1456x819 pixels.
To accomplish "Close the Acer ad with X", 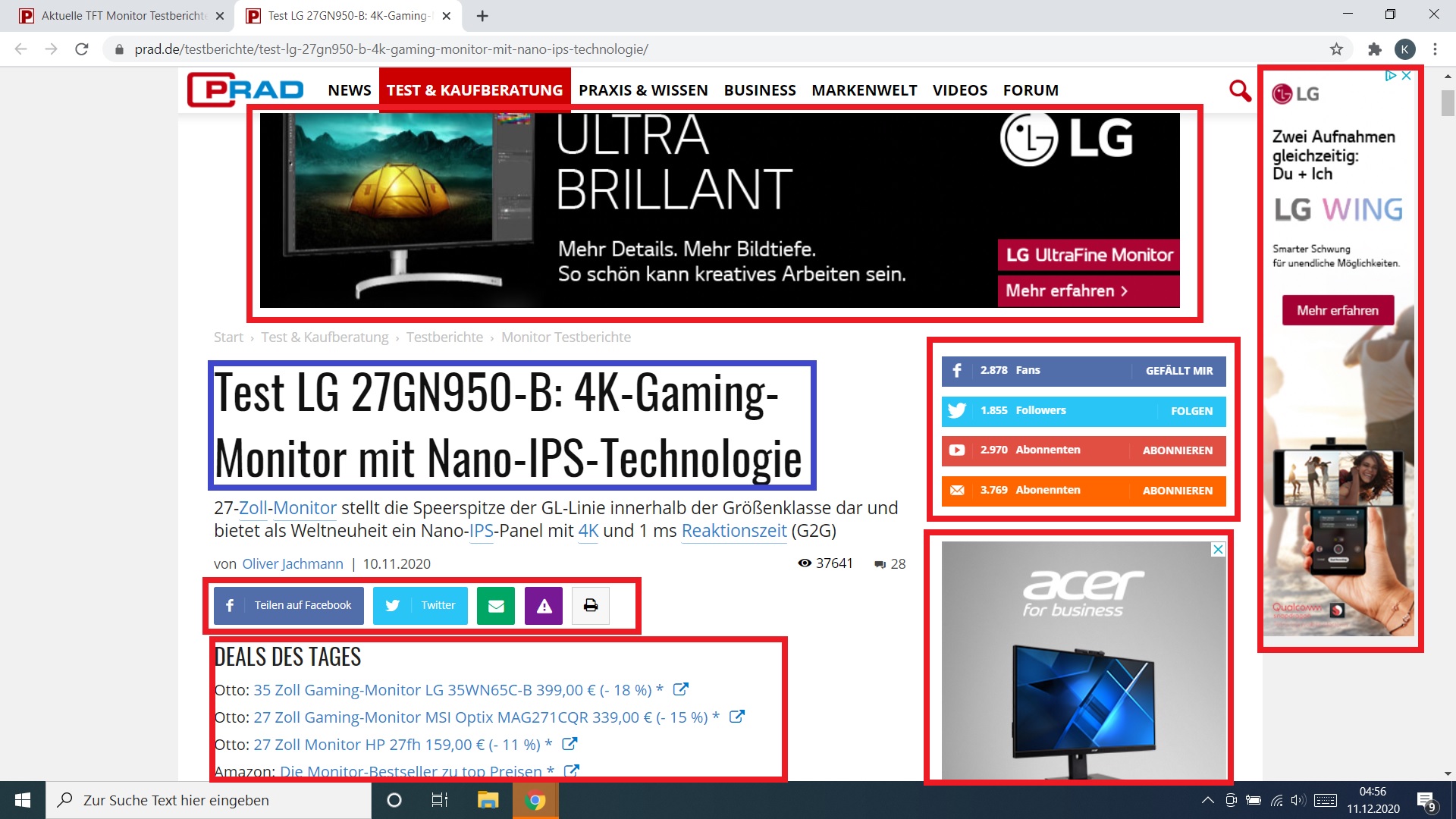I will pyautogui.click(x=1218, y=549).
